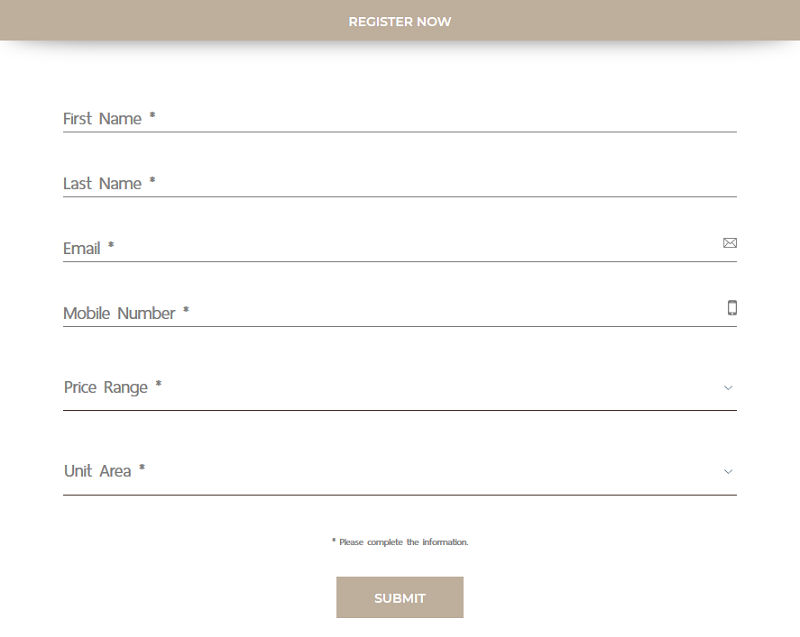The width and height of the screenshot is (800, 637).
Task: Focus the First Name input field
Action: 399,118
